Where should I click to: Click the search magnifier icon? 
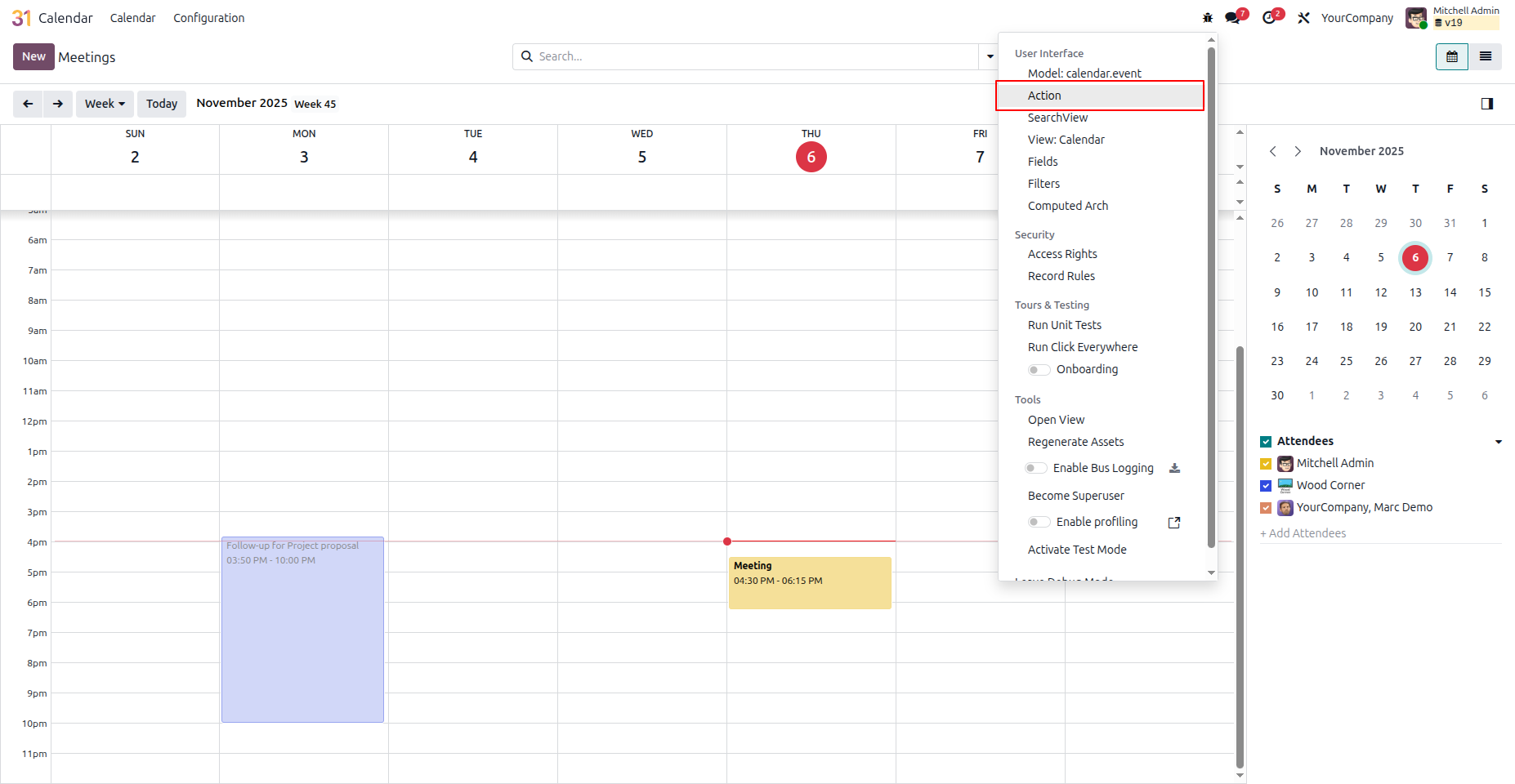click(527, 56)
